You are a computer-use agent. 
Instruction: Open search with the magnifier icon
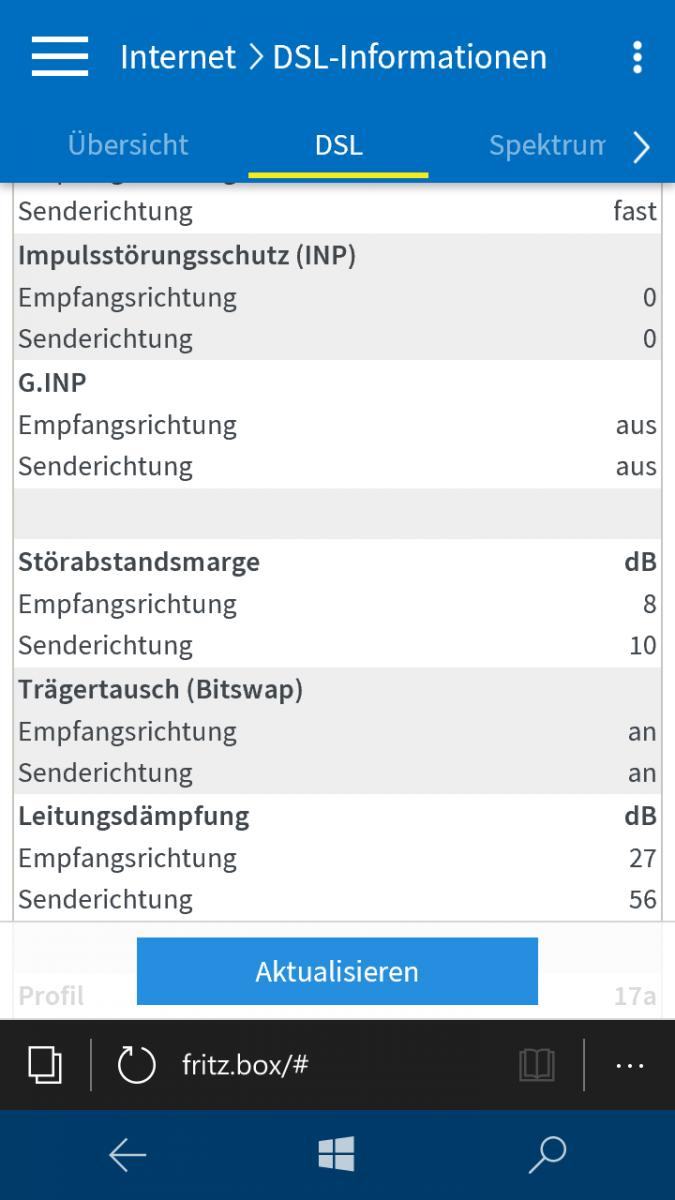coord(547,1155)
